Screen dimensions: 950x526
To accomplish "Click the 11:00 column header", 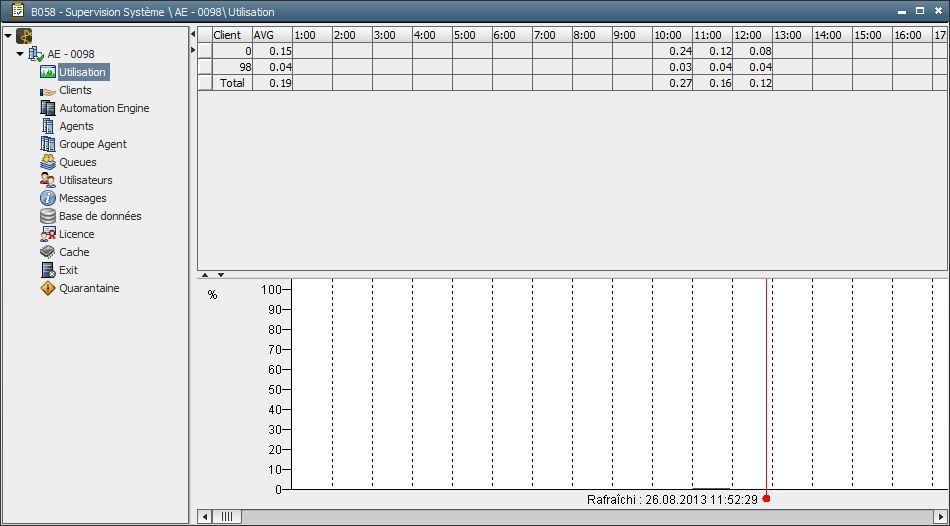I will (712, 35).
